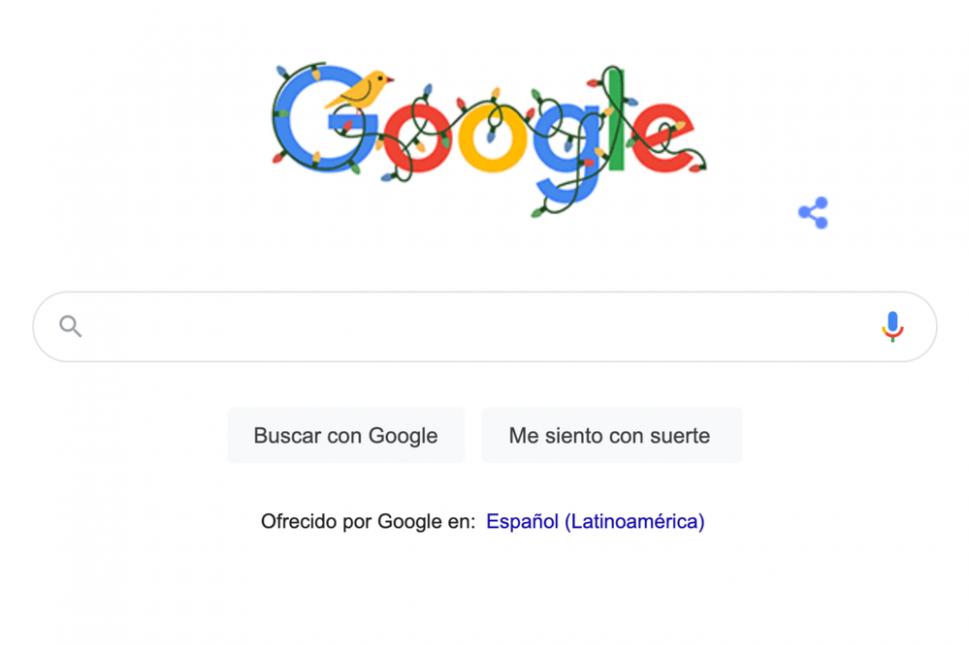Image resolution: width=970 pixels, height=646 pixels.
Task: Switch language to Español (Latinoamérica)
Action: [595, 521]
